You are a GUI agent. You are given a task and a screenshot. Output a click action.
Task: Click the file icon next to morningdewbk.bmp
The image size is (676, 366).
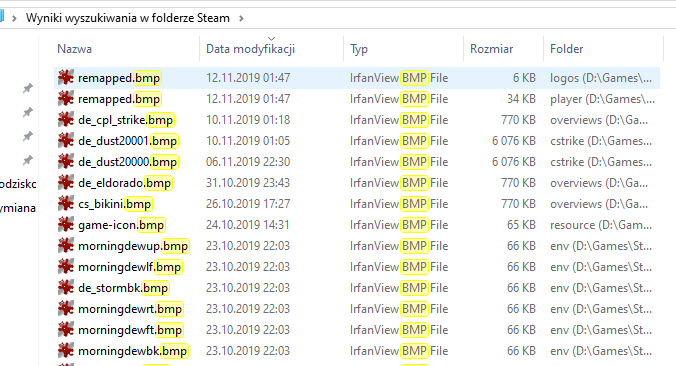66,351
